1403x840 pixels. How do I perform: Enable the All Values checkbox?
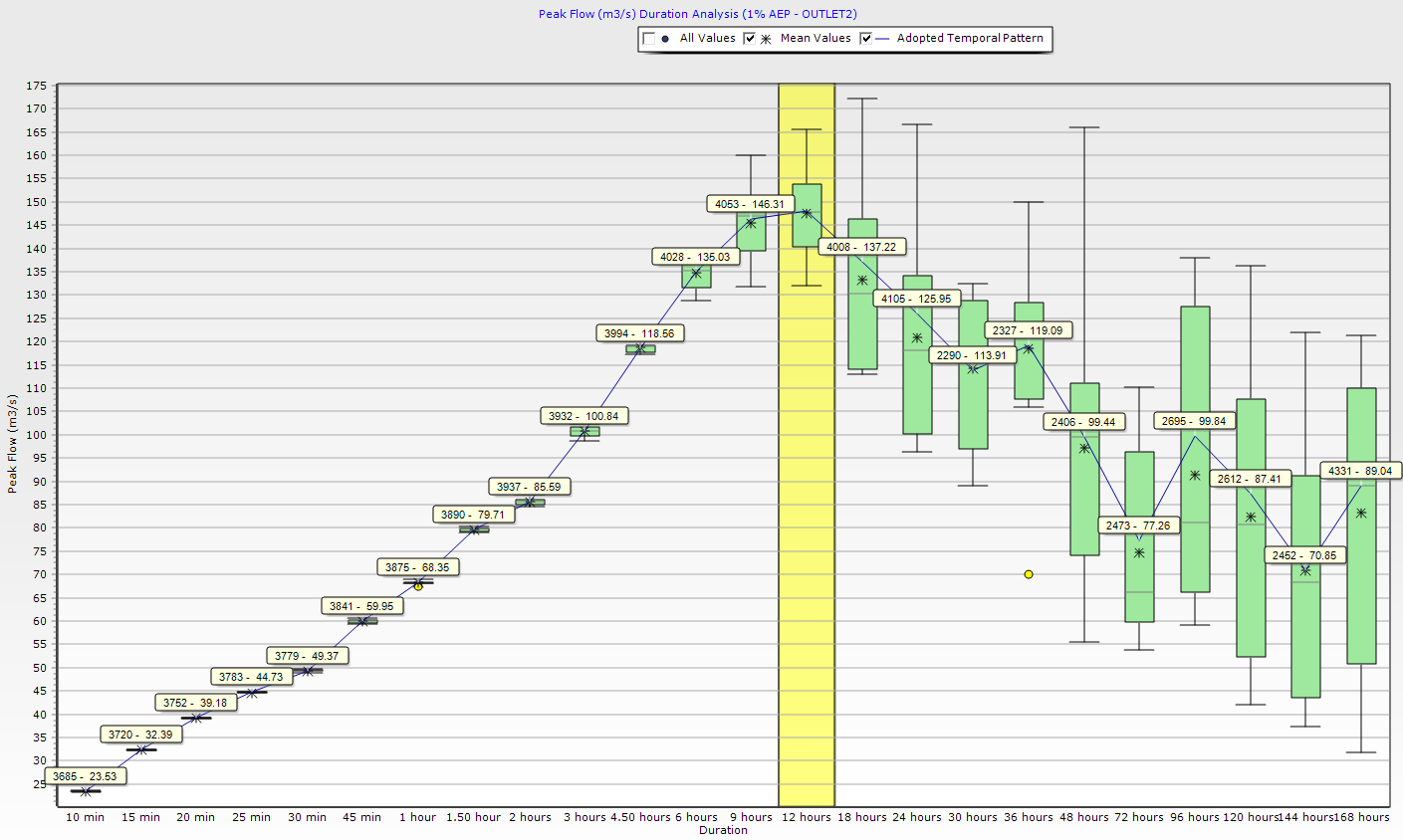(649, 39)
